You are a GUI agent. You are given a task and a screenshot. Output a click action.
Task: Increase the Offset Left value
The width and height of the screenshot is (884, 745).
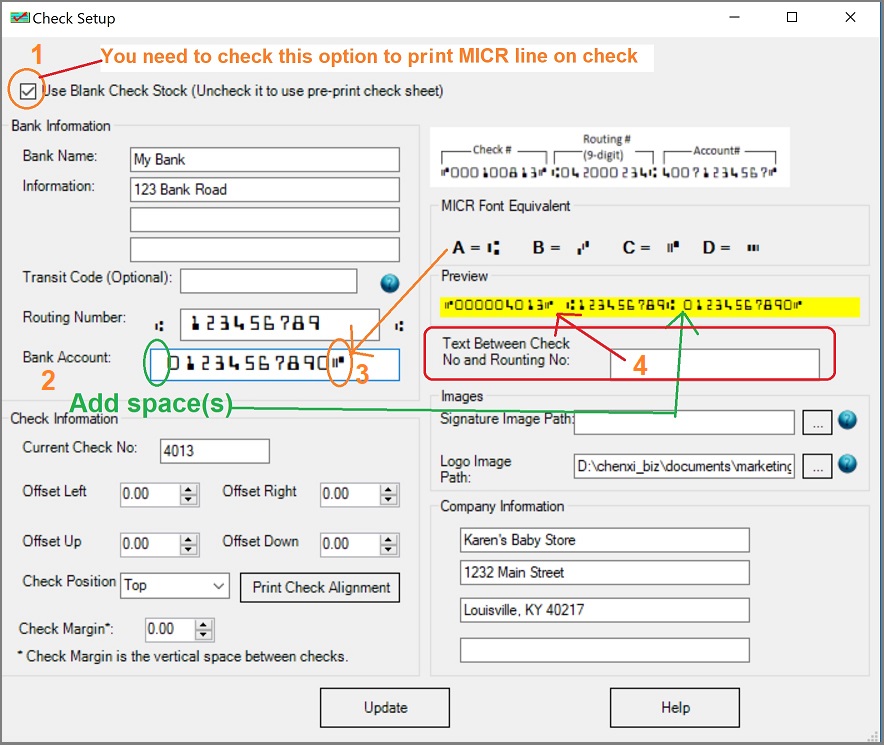click(188, 489)
